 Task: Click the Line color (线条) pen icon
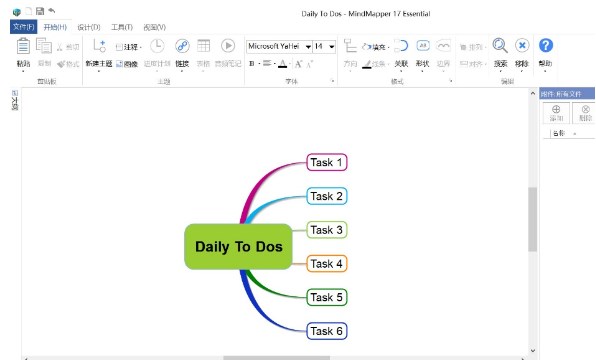[x=366, y=64]
